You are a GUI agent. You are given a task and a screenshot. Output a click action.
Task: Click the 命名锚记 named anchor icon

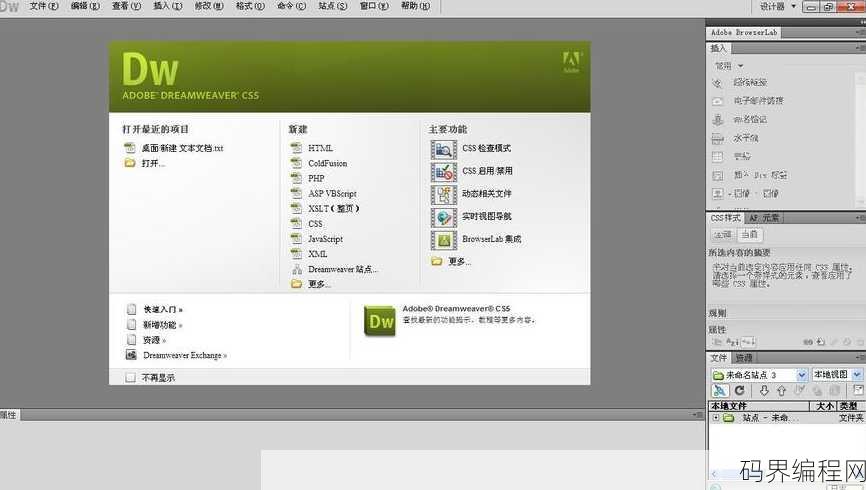tap(717, 119)
